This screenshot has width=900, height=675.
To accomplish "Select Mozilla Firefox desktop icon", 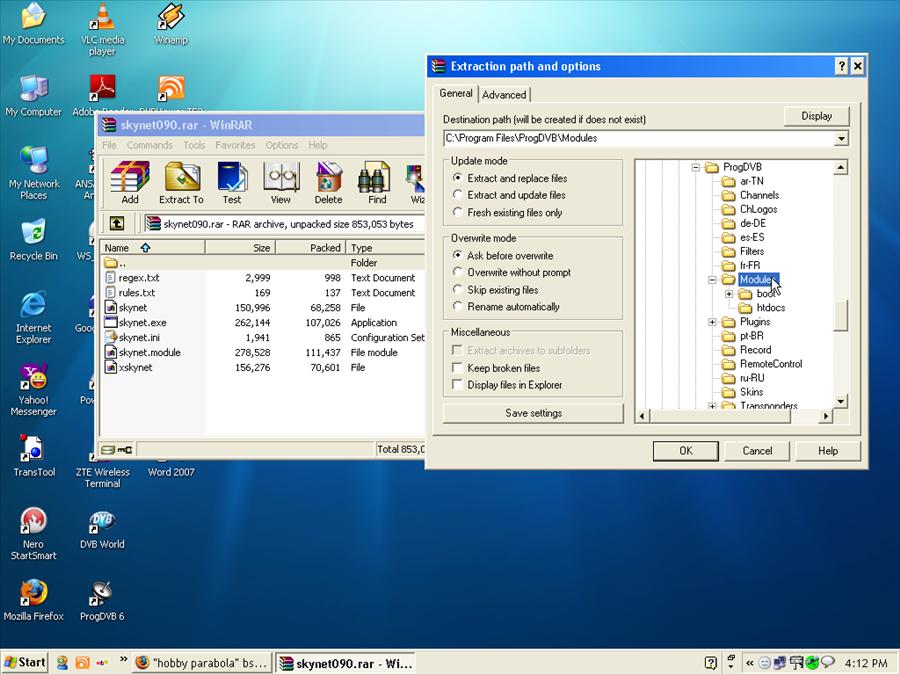I will [33, 600].
